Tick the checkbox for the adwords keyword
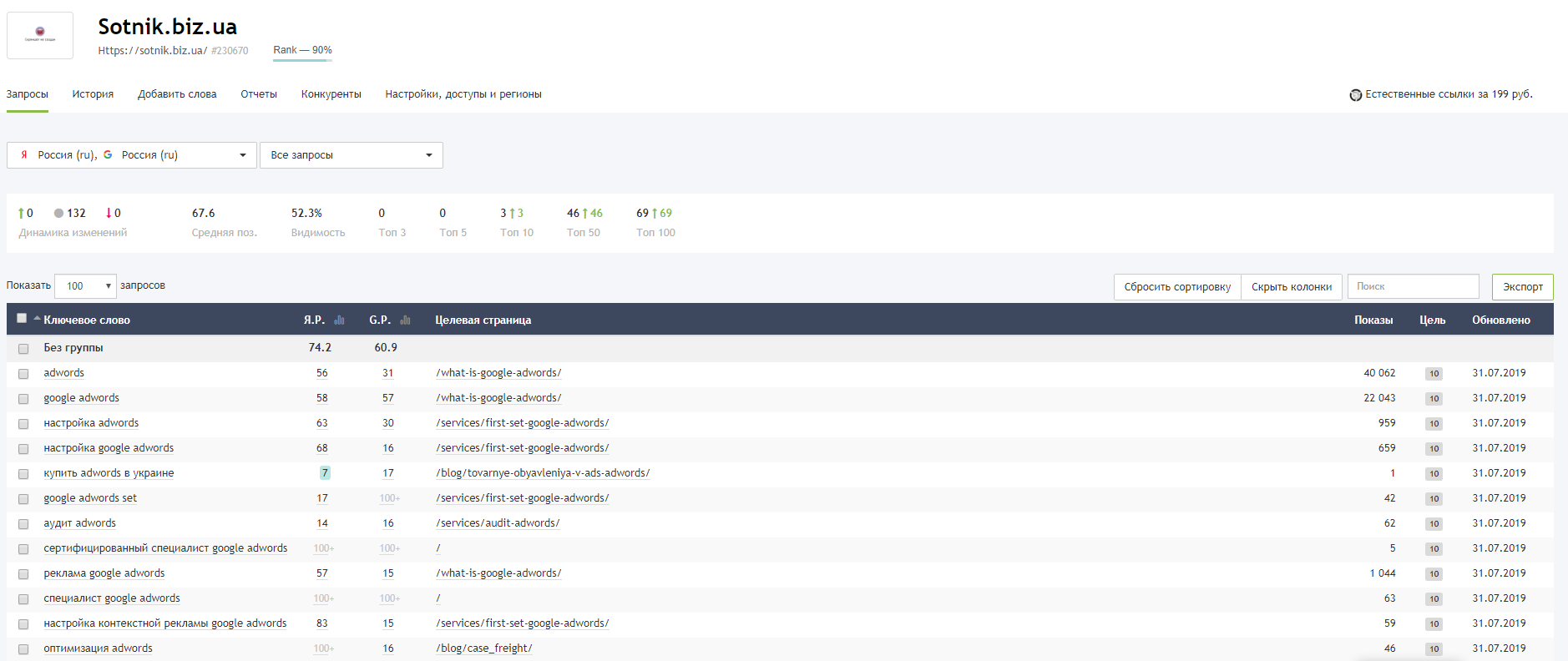The height and width of the screenshot is (661, 1568). 23,374
